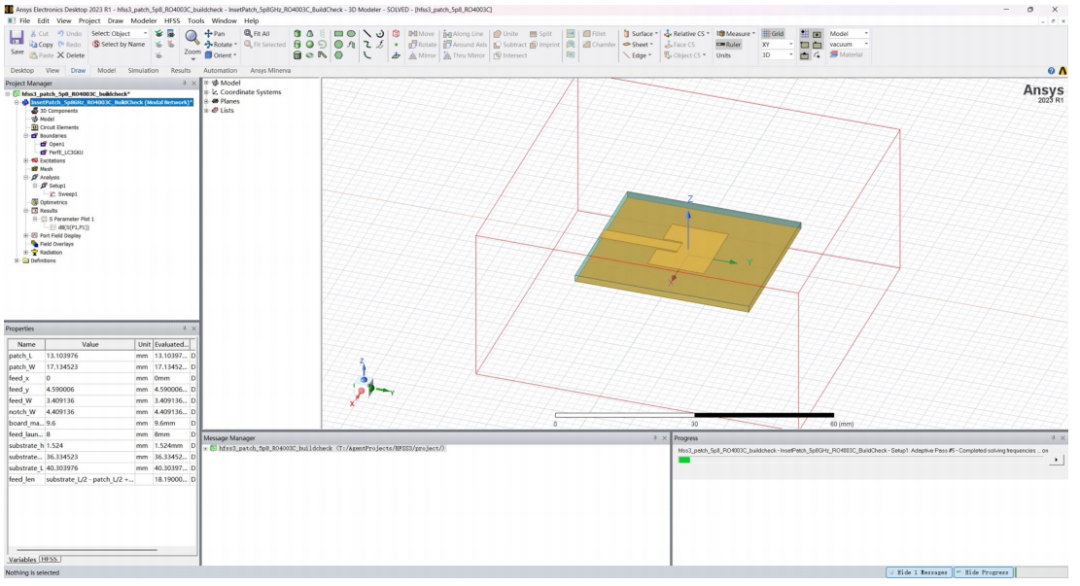
Task: Expand the Excitations tree node
Action: click(x=27, y=160)
